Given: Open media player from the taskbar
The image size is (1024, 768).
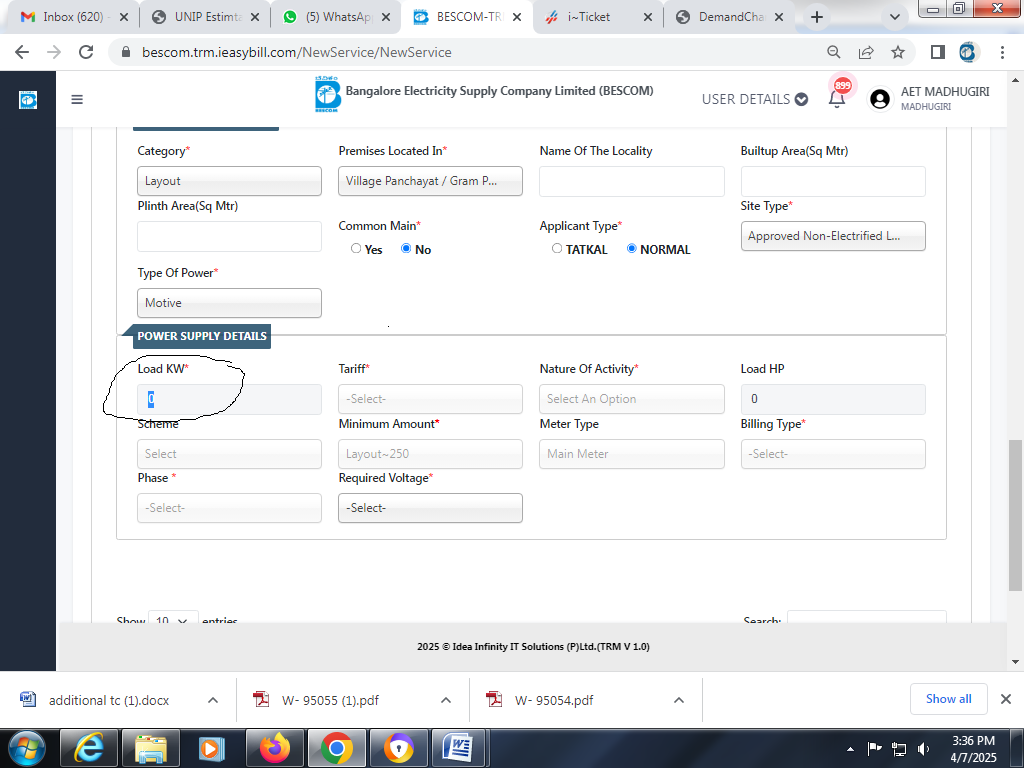Looking at the screenshot, I should (x=212, y=748).
